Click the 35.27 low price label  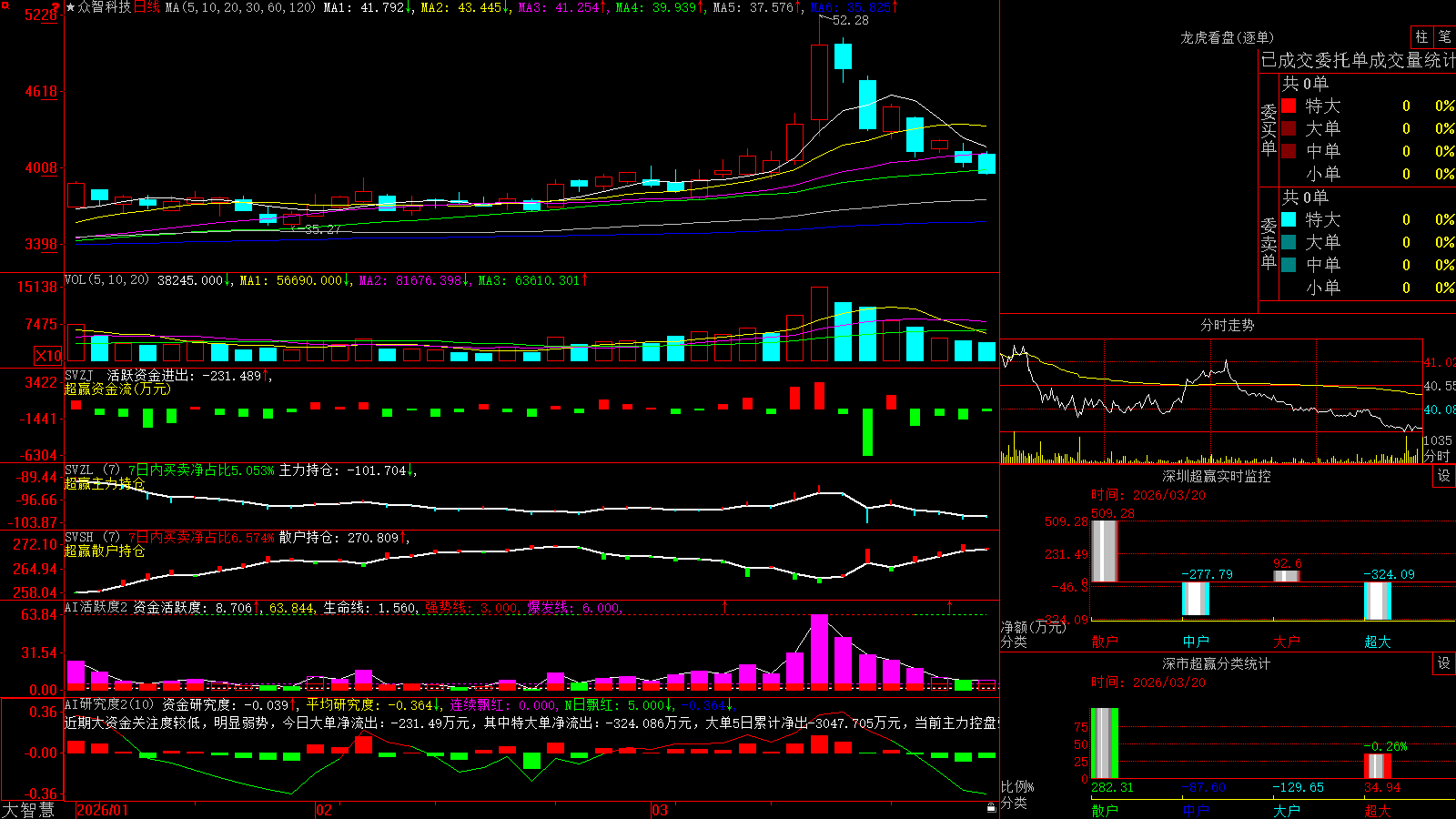point(323,229)
